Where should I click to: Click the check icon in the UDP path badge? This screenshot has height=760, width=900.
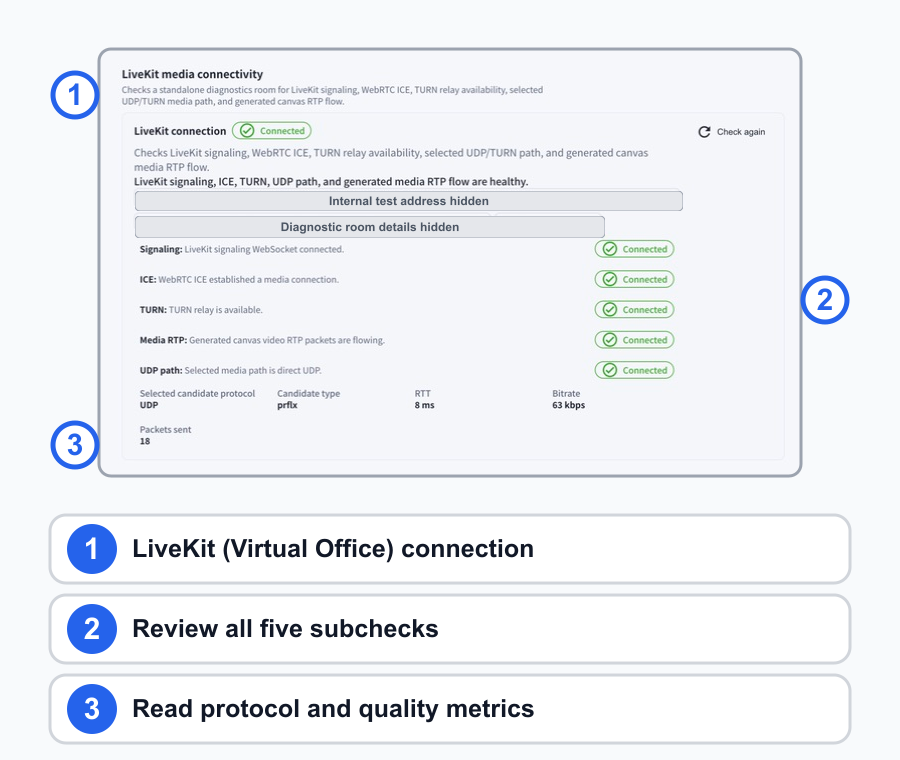click(610, 370)
